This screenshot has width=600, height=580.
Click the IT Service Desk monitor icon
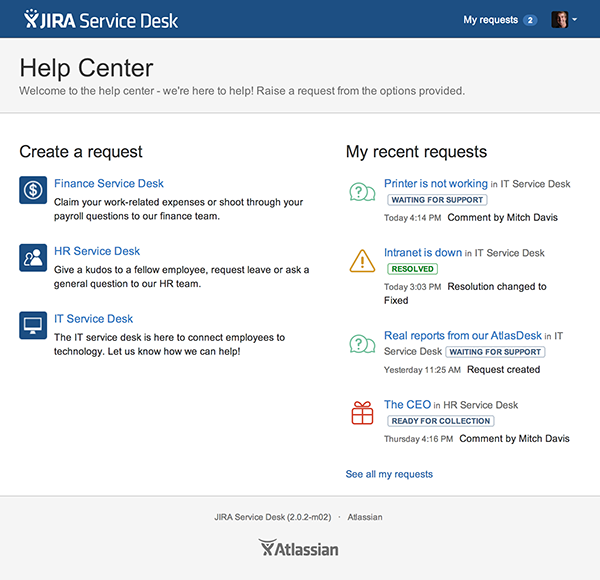[33, 325]
